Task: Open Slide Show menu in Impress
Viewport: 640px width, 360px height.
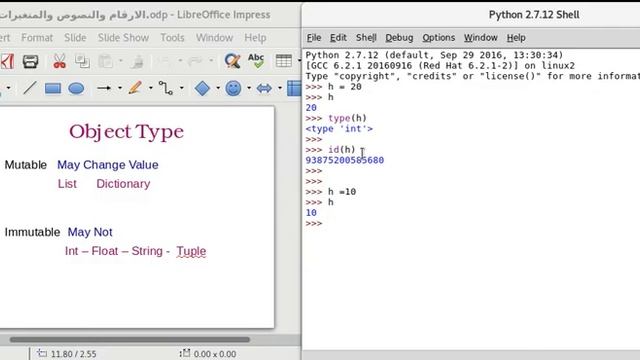Action: pyautogui.click(x=123, y=38)
